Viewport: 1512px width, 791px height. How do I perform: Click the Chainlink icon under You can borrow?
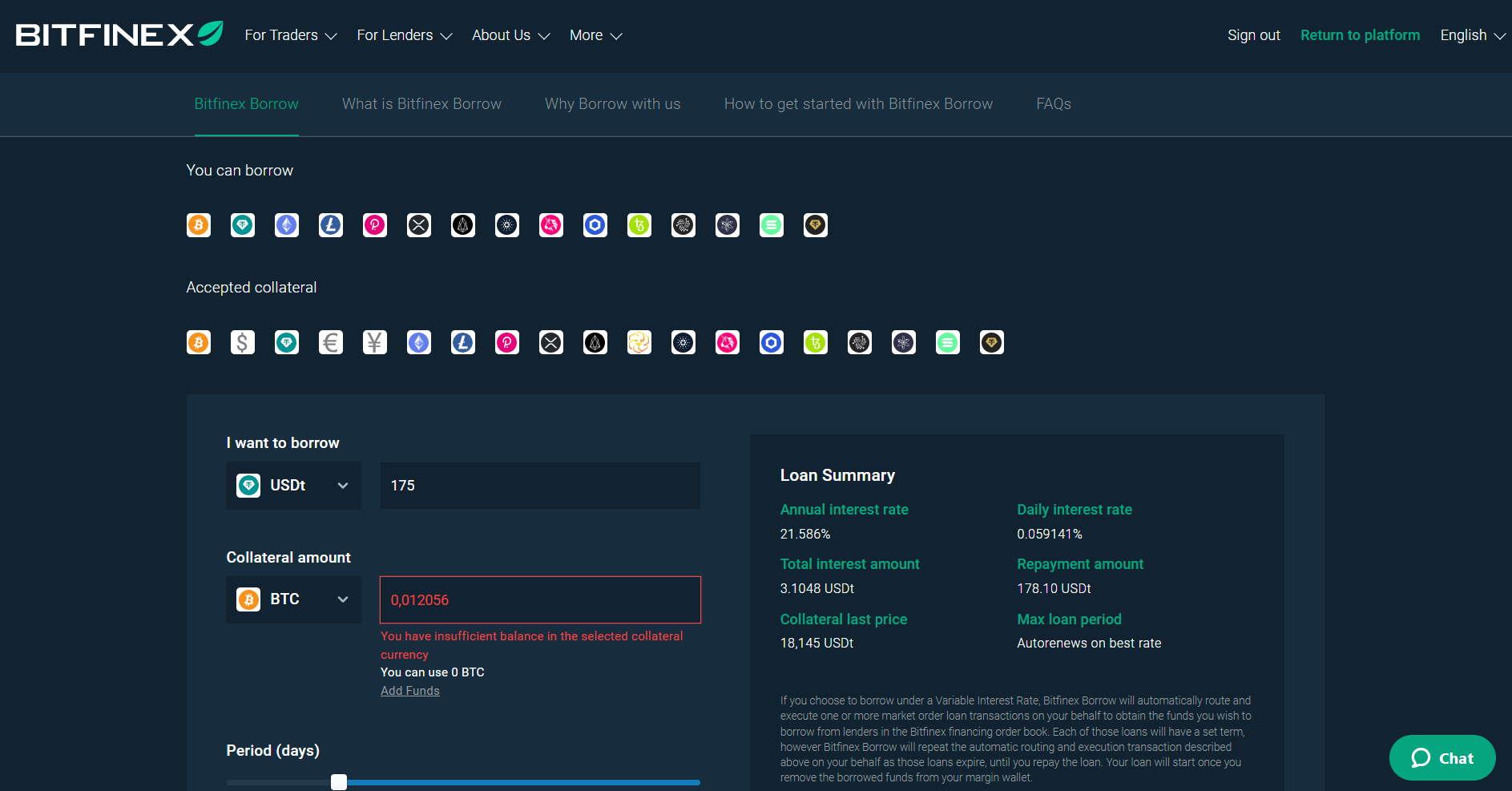coord(595,225)
